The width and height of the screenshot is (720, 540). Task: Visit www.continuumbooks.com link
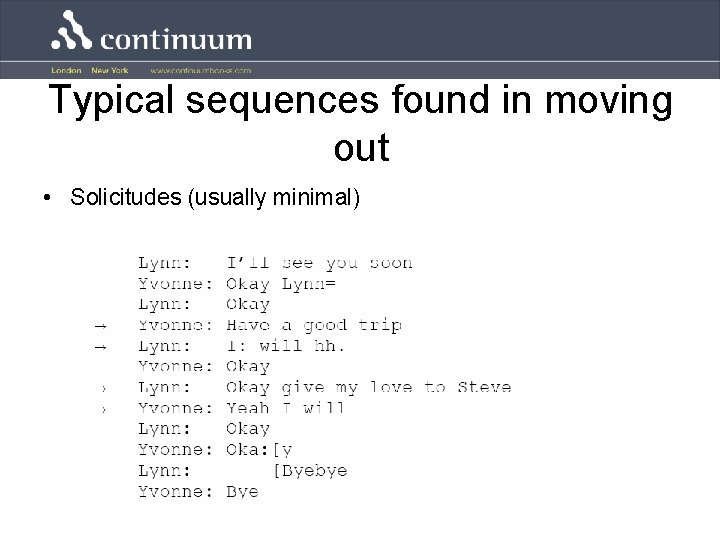[201, 71]
